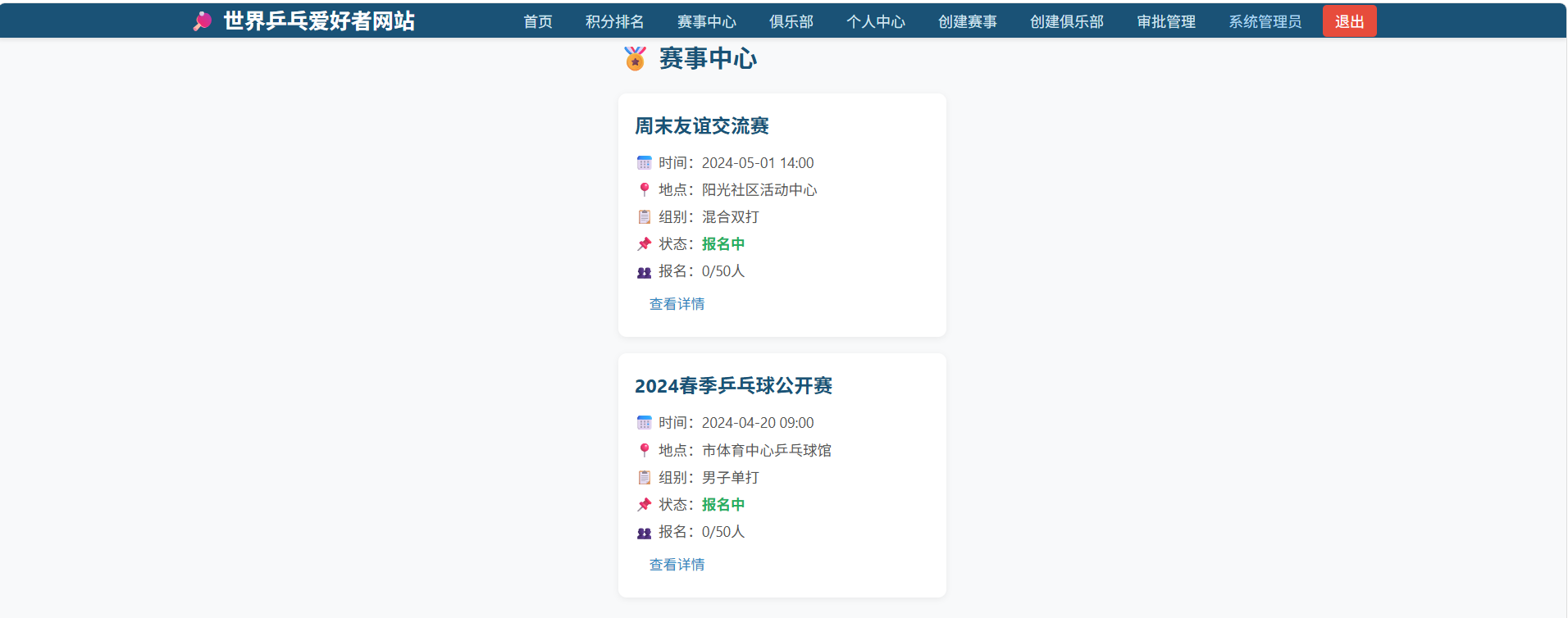
Task: Click the 赛事中心 page heading
Action: point(708,58)
